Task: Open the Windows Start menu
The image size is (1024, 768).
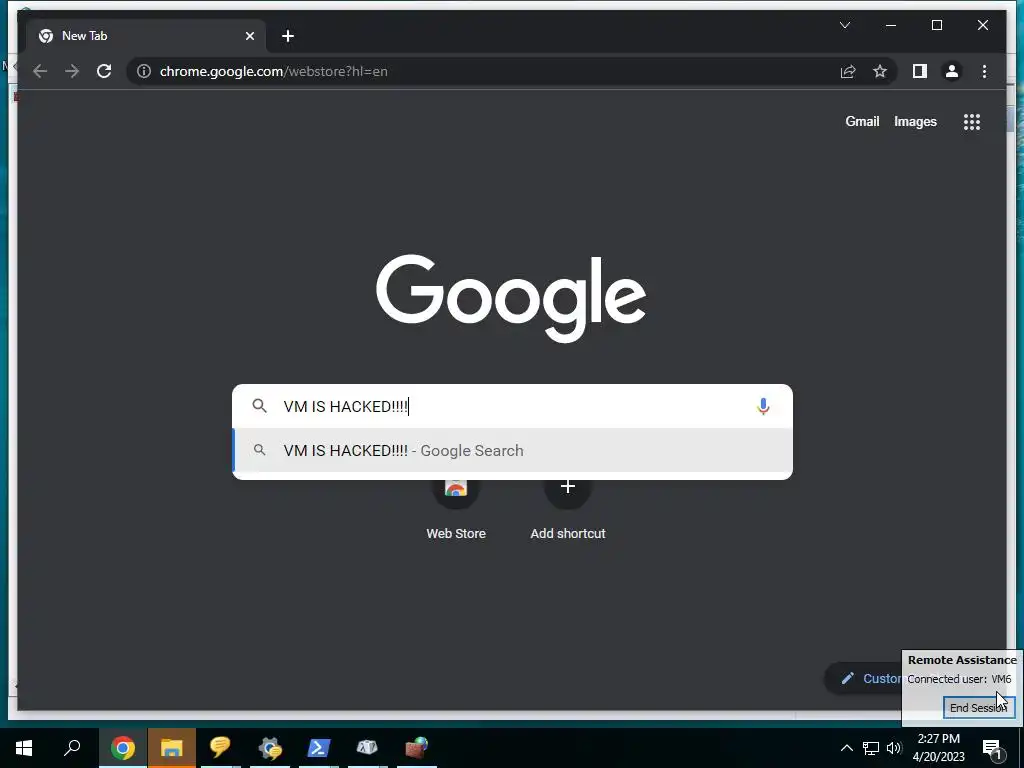Action: pyautogui.click(x=24, y=748)
